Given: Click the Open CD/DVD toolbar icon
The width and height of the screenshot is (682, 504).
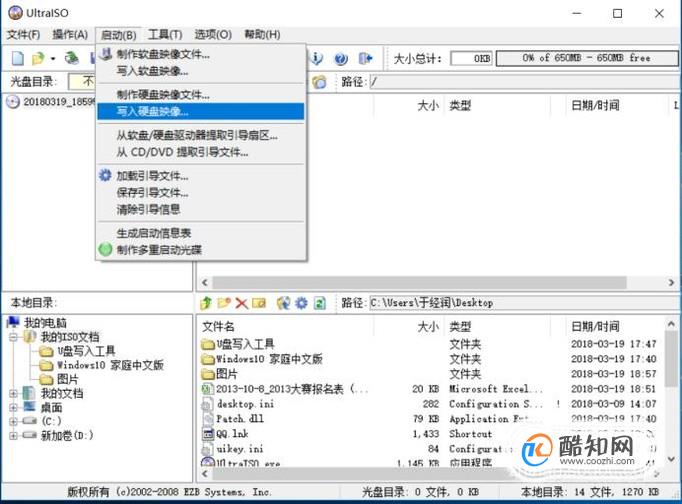Looking at the screenshot, I should [72, 58].
